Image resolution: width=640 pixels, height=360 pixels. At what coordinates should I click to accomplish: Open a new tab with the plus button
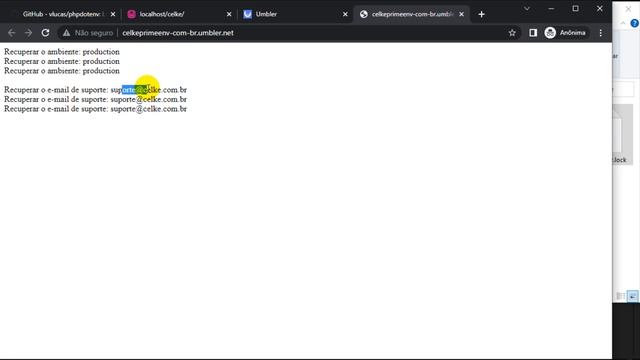[x=481, y=14]
